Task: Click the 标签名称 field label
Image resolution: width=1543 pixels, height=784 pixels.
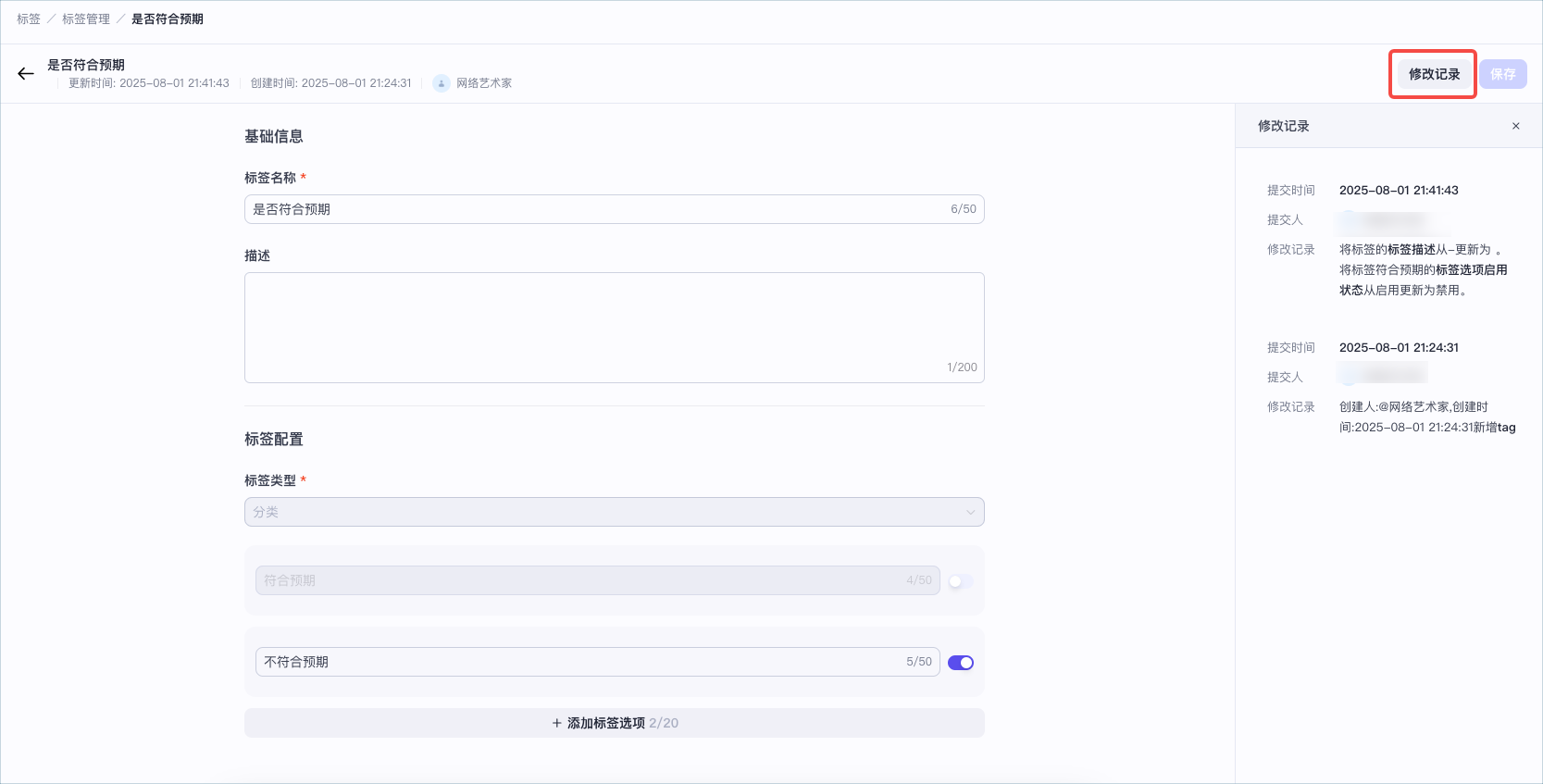Action: [270, 178]
